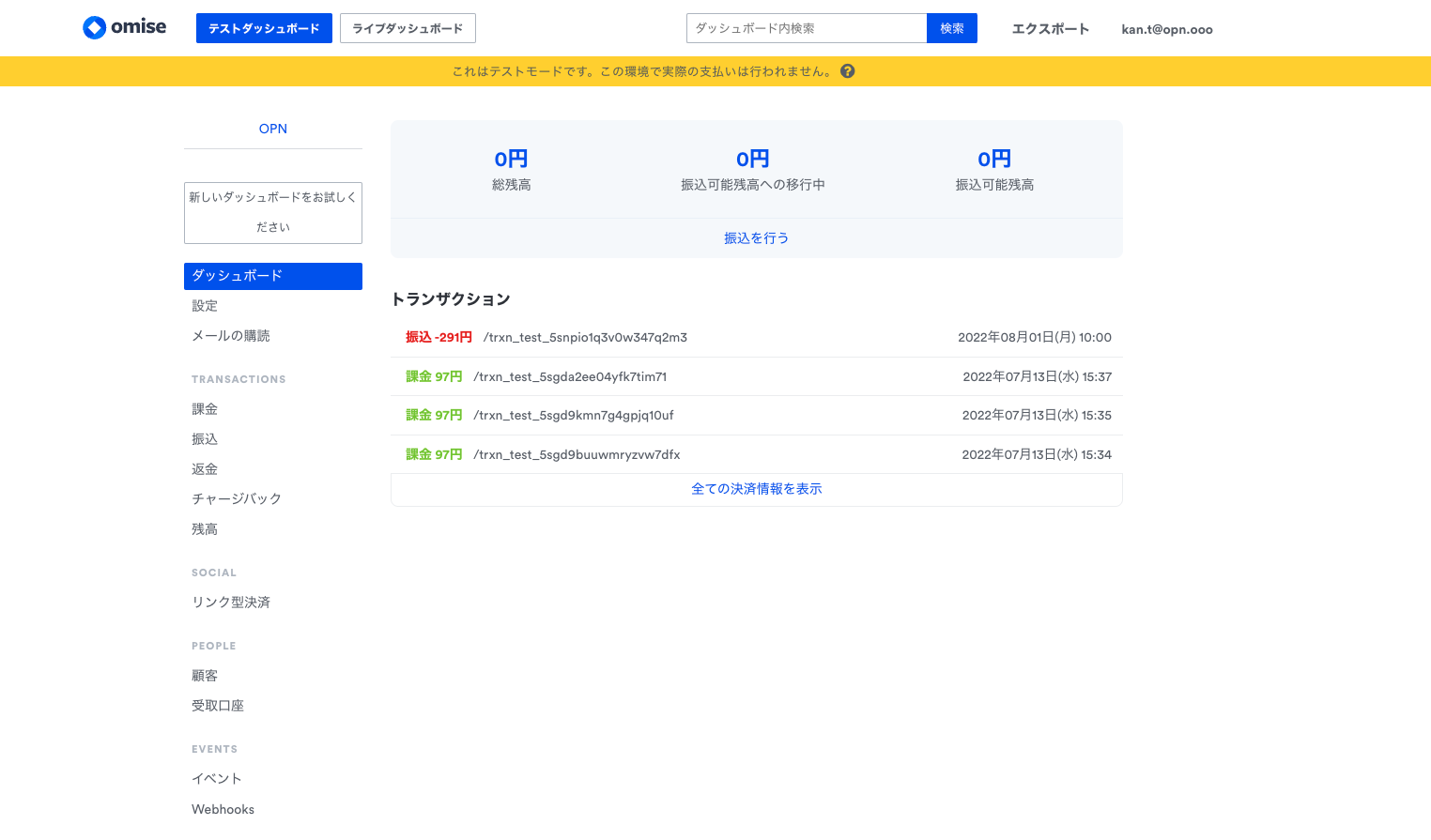Open the エクスポート menu
Screen dimensions: 1431x840
tap(1050, 29)
